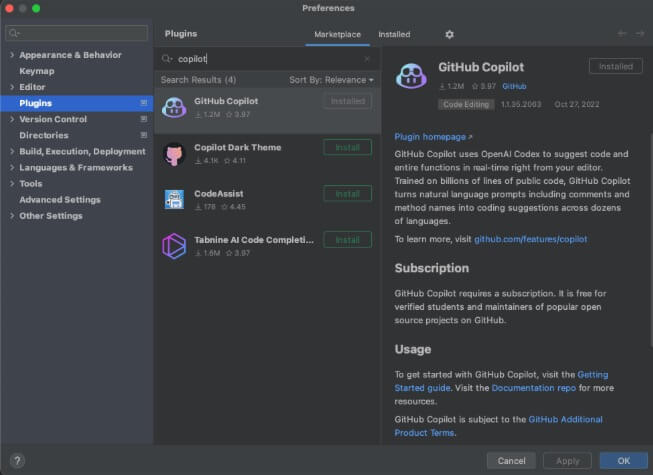The image size is (653, 475).
Task: Click the plugin search field
Action: 265,59
